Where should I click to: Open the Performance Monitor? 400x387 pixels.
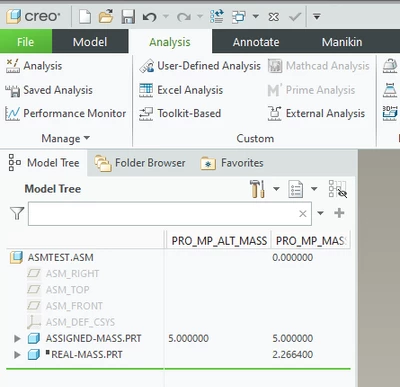tap(66, 113)
